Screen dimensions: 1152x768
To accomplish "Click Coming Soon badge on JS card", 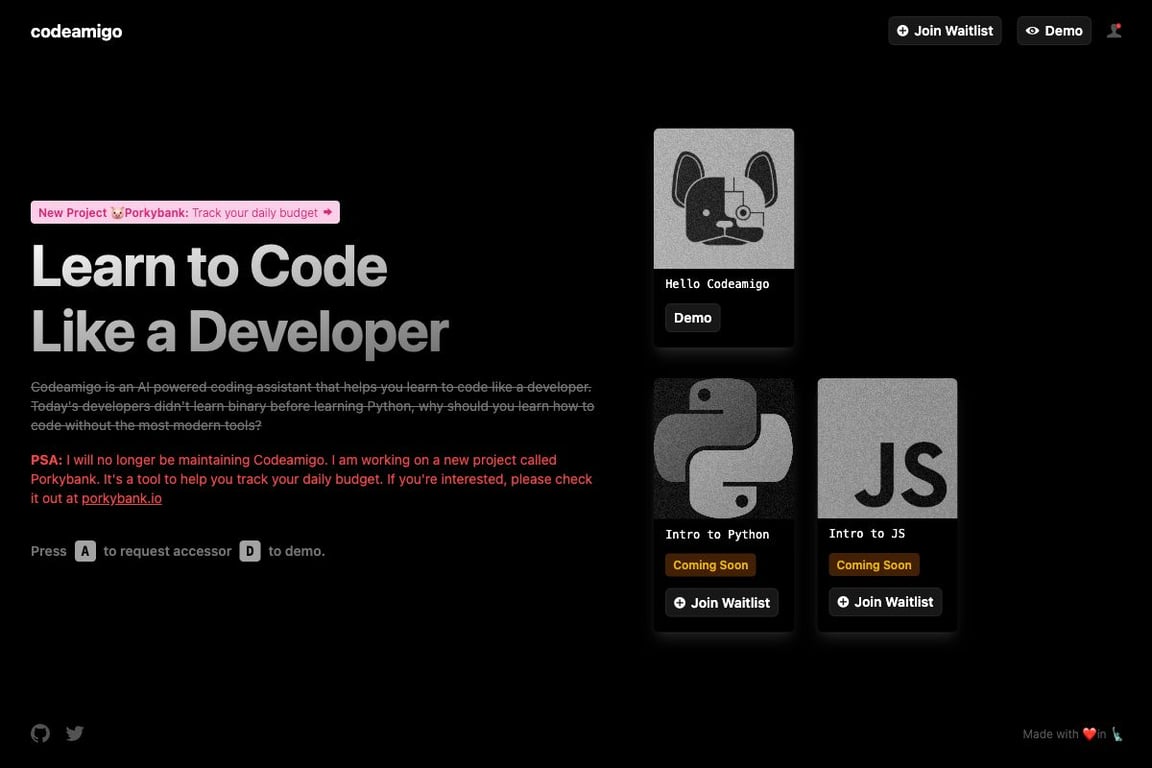I will tap(874, 565).
